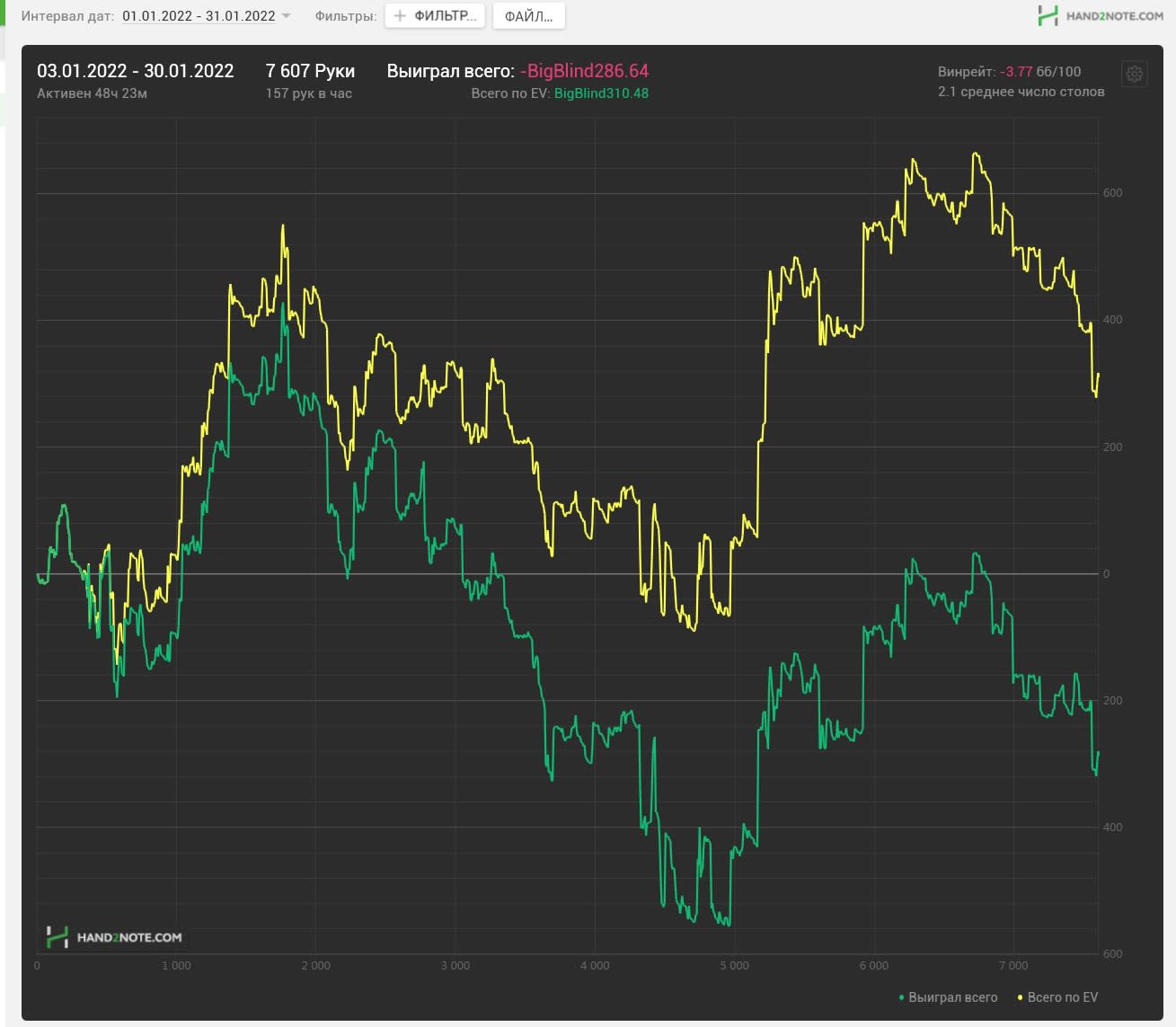Click the Выиграл всего caption in header

451,71
